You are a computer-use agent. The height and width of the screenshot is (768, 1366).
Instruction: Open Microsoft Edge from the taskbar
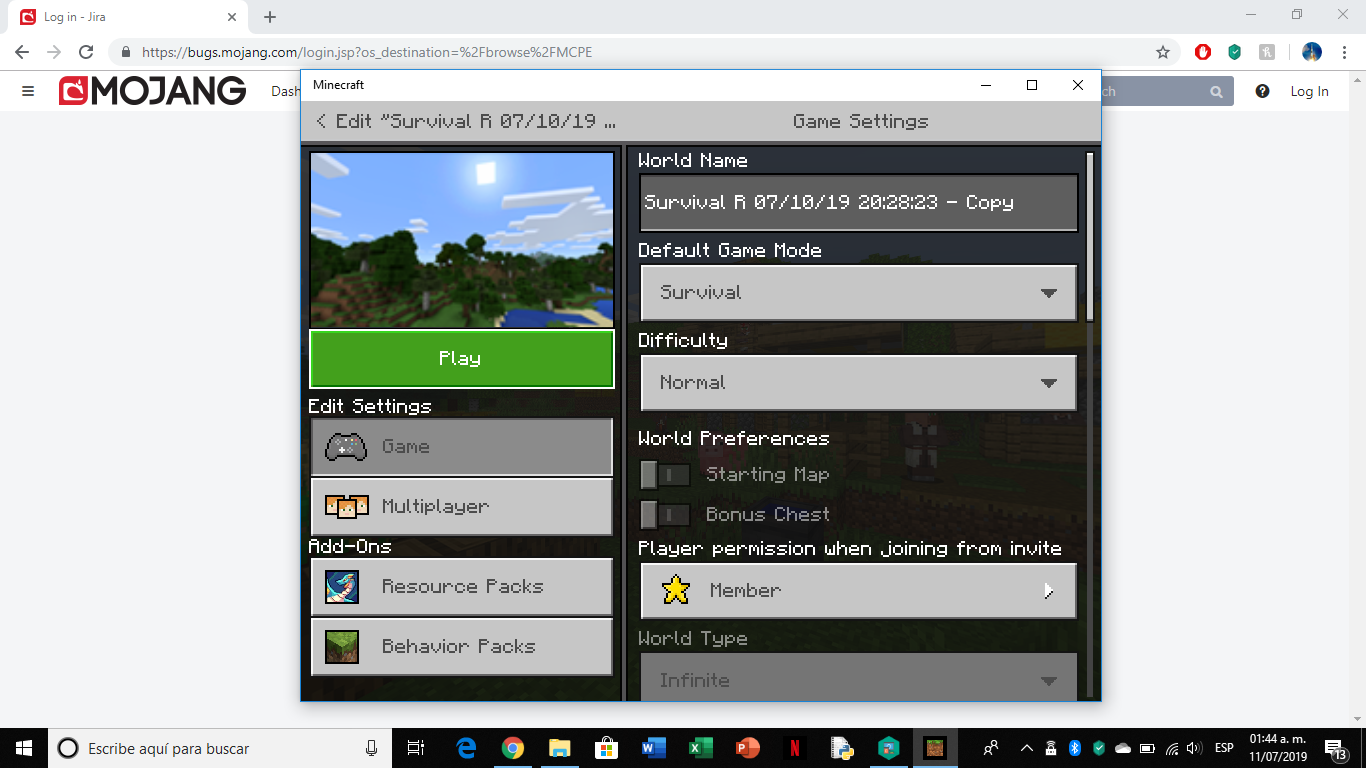466,748
